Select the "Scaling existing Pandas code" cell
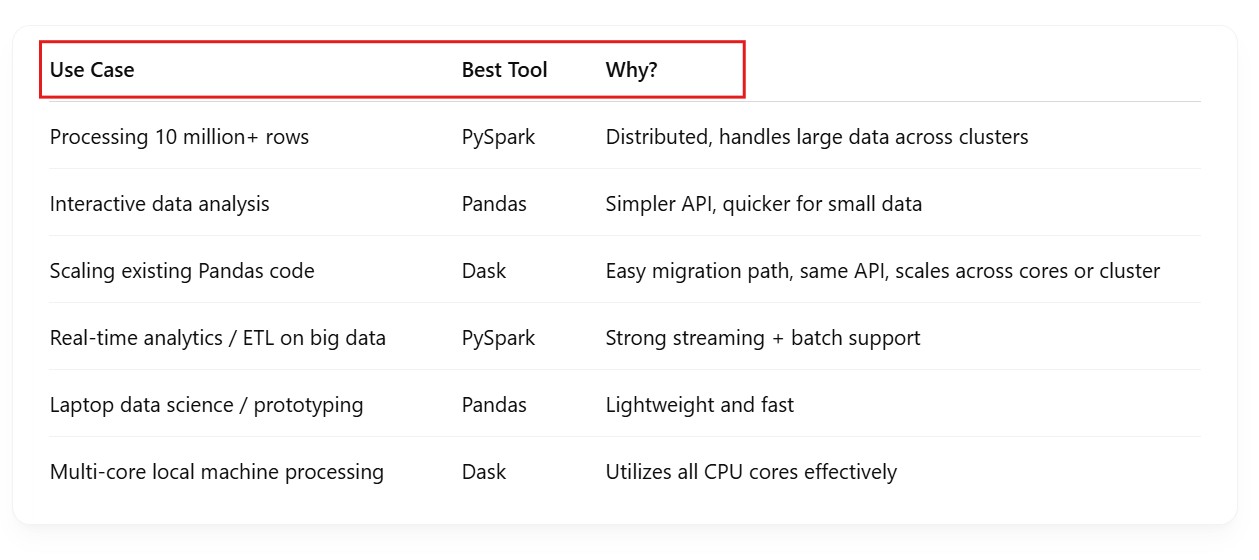The image size is (1259, 560). pyautogui.click(x=182, y=271)
